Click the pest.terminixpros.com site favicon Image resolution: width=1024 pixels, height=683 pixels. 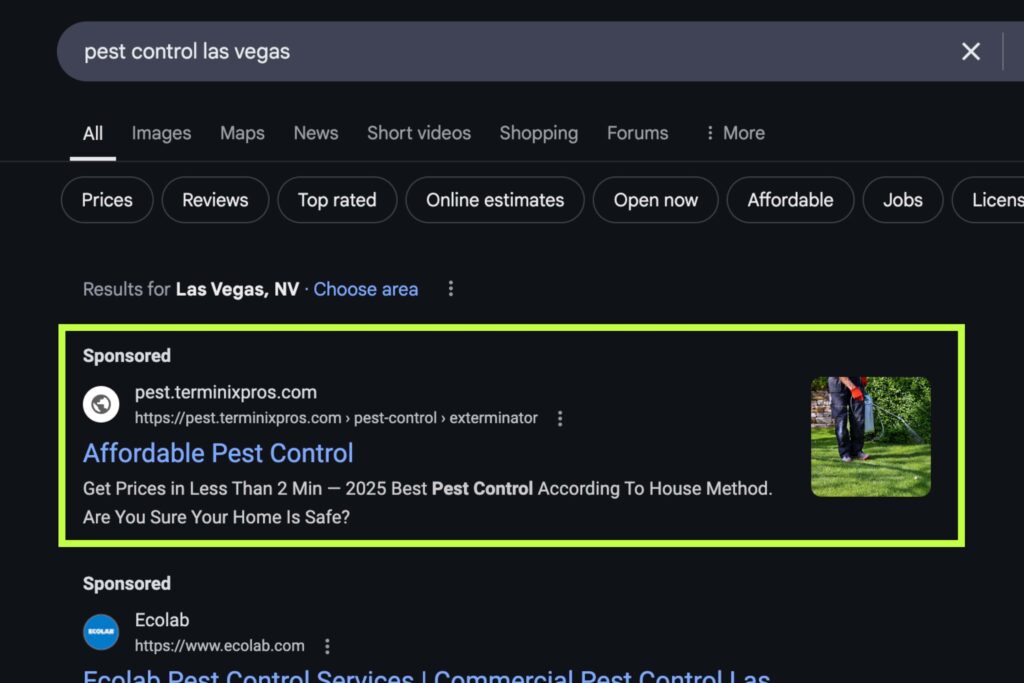[100, 404]
